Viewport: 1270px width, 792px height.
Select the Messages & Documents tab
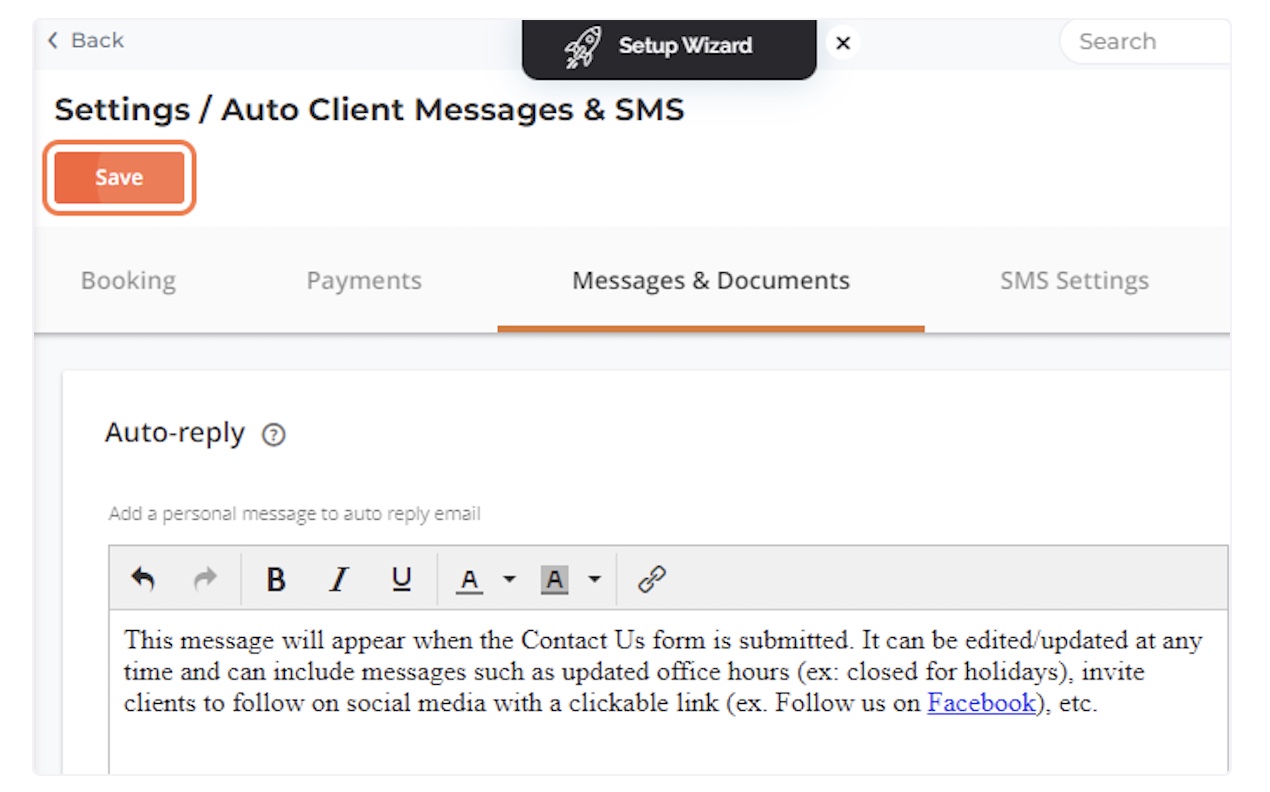(710, 281)
